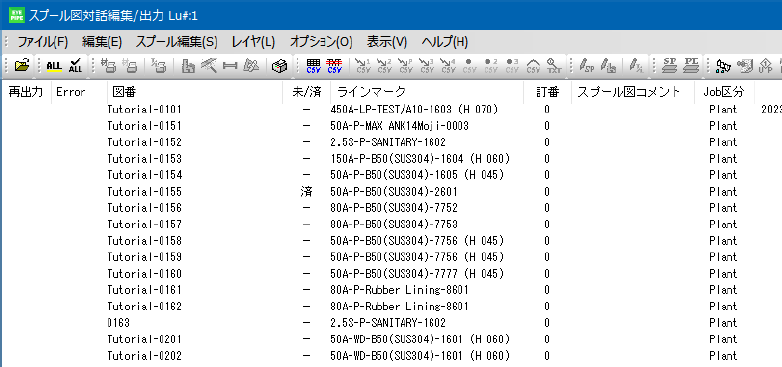782x367 pixels.
Task: Open the ヘルプ(H) menu
Action: 445,42
